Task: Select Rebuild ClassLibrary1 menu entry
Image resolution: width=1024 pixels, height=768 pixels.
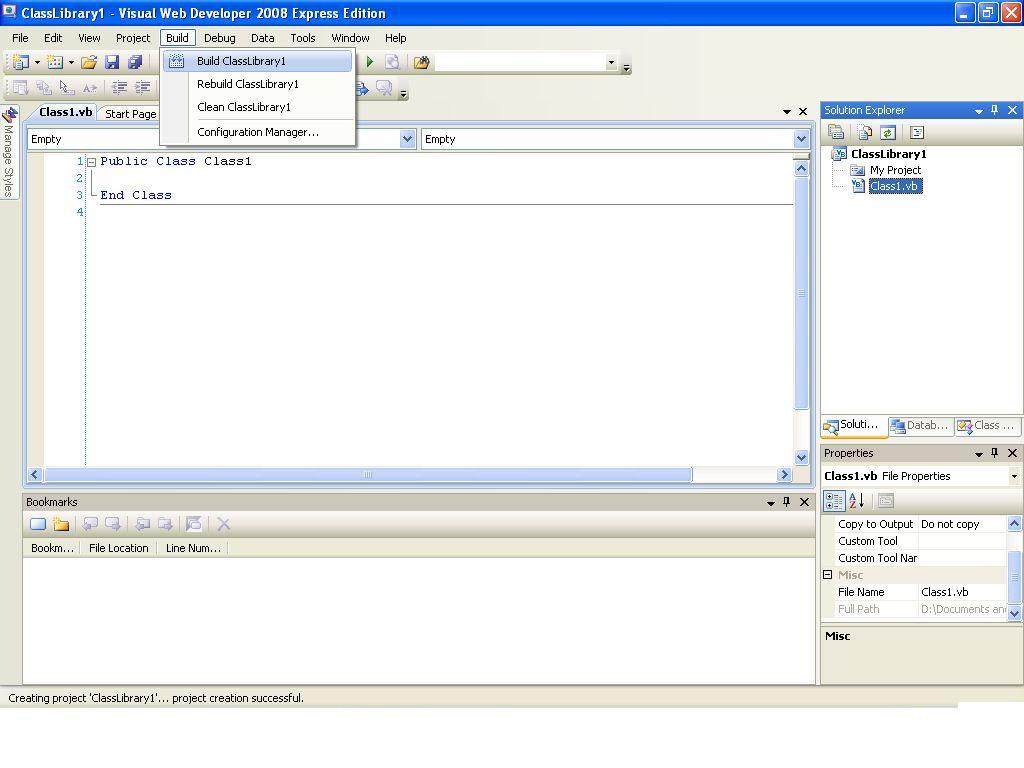Action: coord(259,84)
